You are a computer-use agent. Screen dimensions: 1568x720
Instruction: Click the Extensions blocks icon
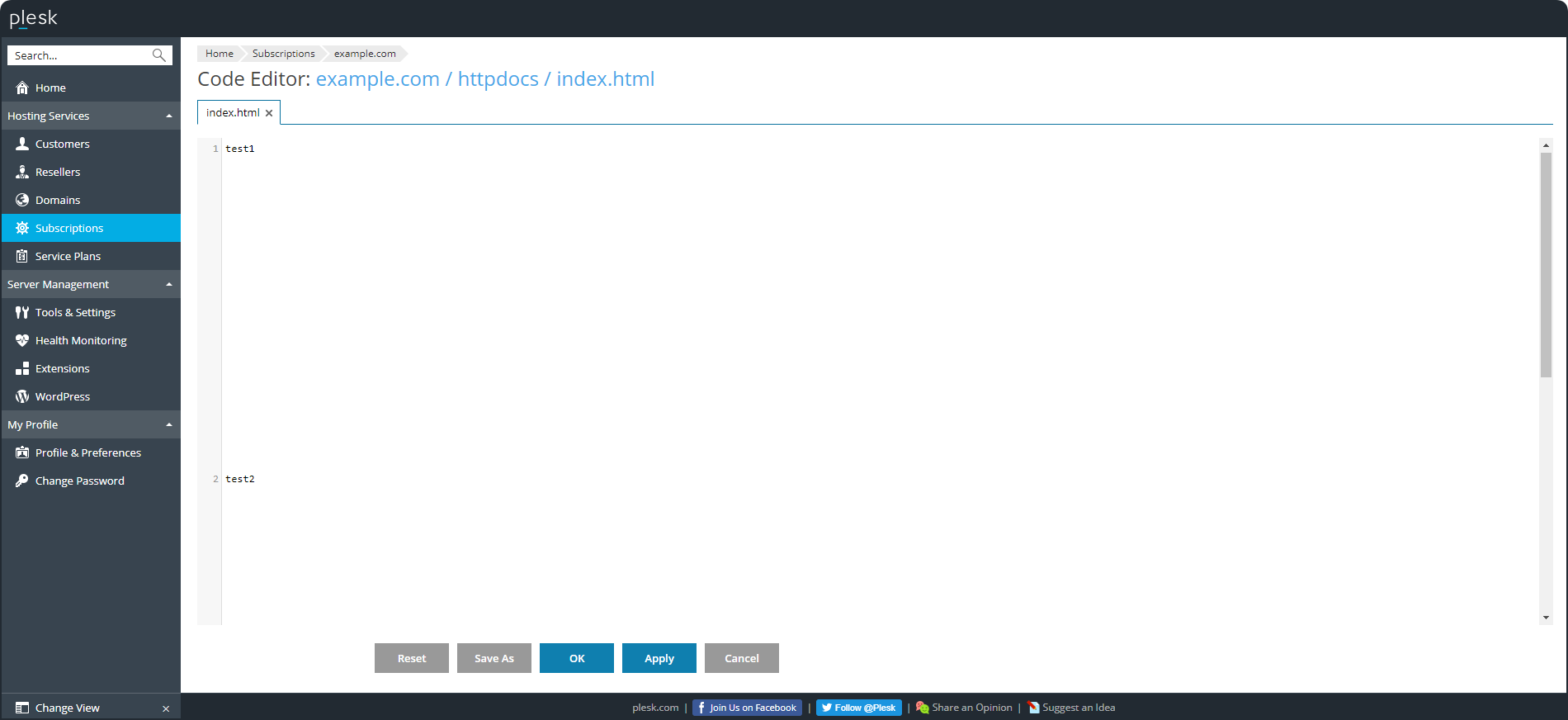coord(22,368)
